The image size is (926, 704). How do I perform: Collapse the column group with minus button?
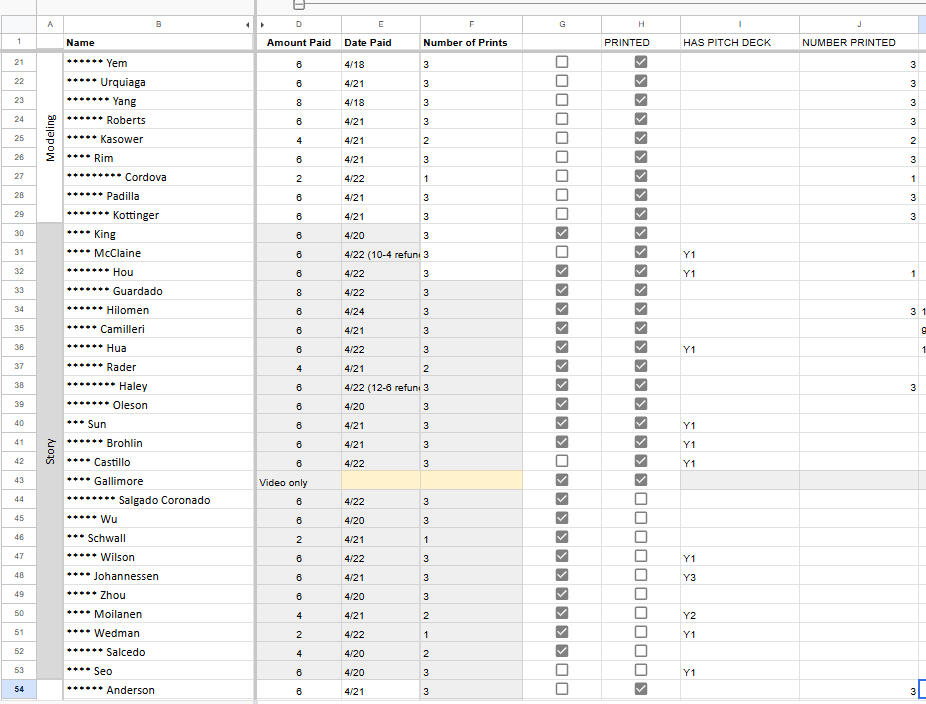[x=298, y=5]
